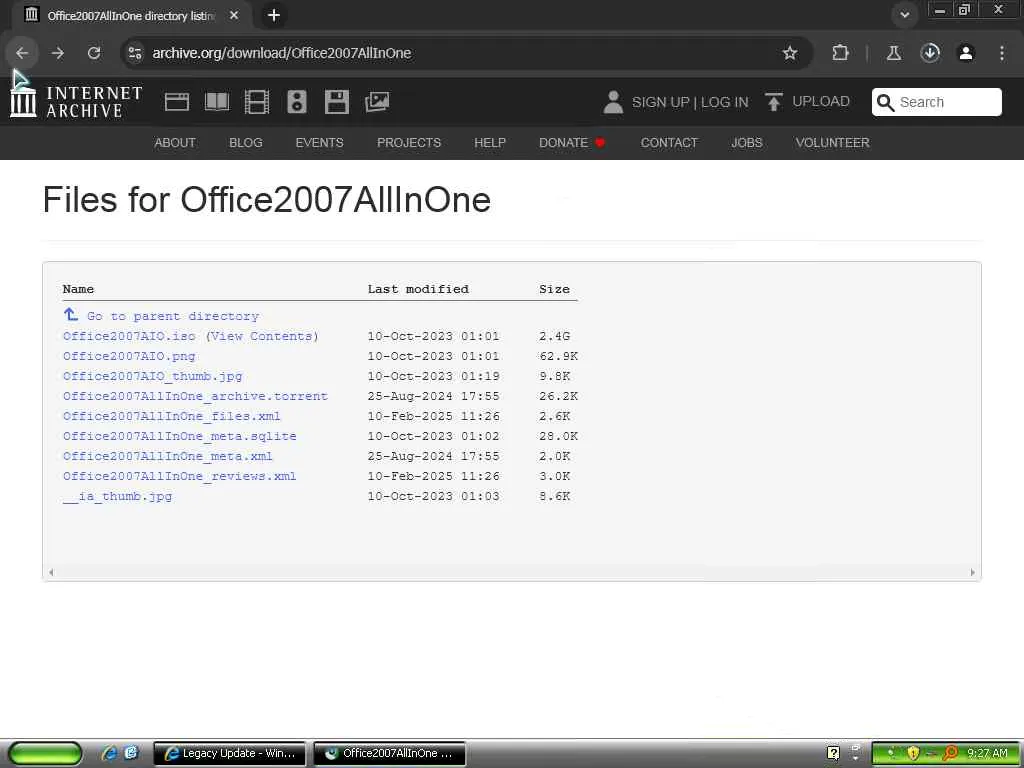Image resolution: width=1024 pixels, height=768 pixels.
Task: Open the DONATE menu item
Action: coord(571,142)
